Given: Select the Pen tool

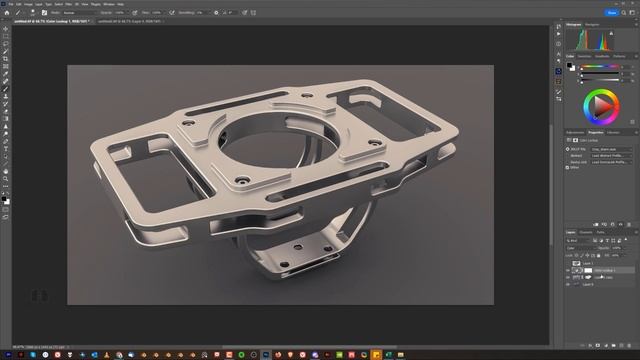Looking at the screenshot, I should [x=5, y=141].
